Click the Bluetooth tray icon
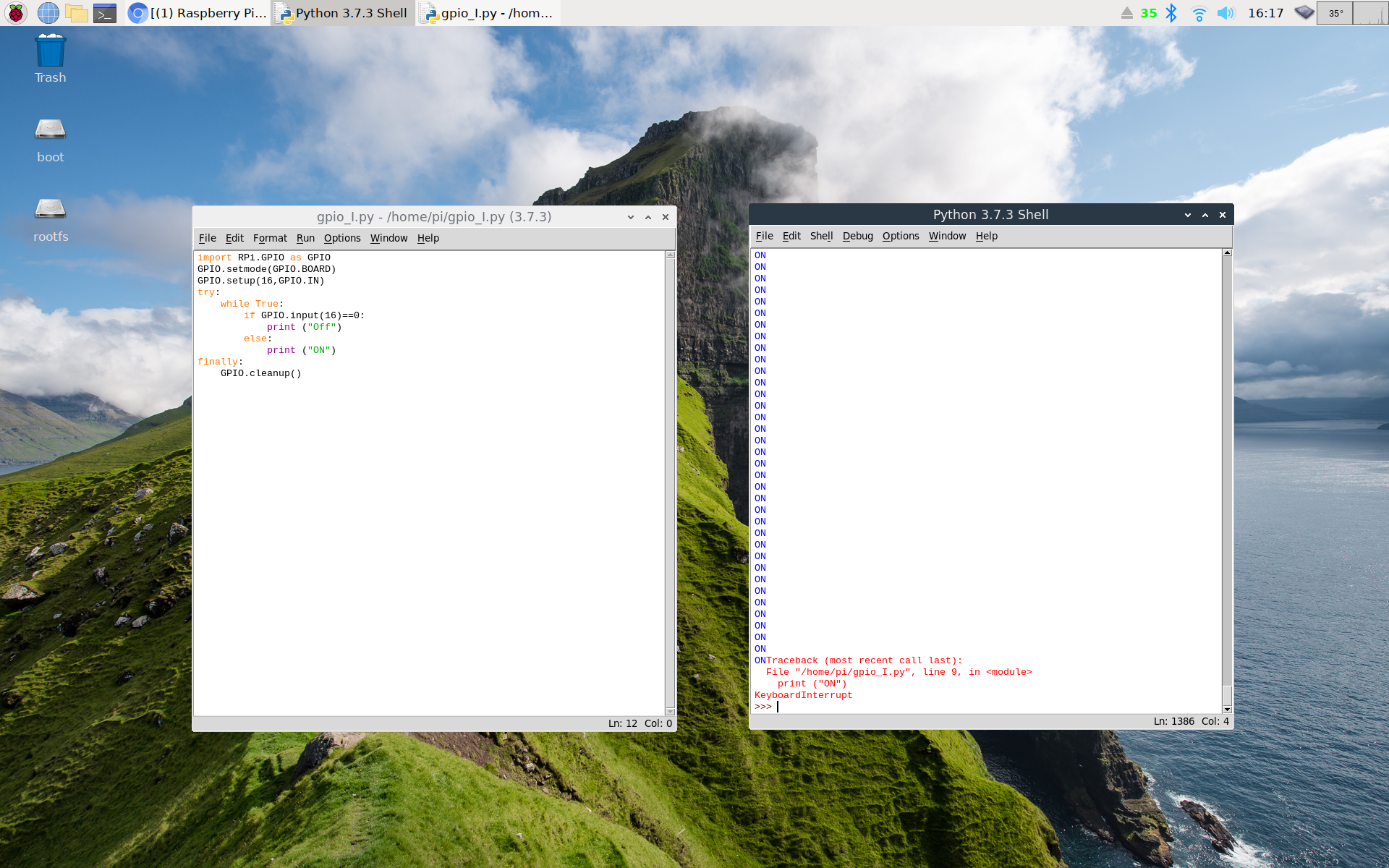Viewport: 1389px width, 868px height. [1172, 13]
